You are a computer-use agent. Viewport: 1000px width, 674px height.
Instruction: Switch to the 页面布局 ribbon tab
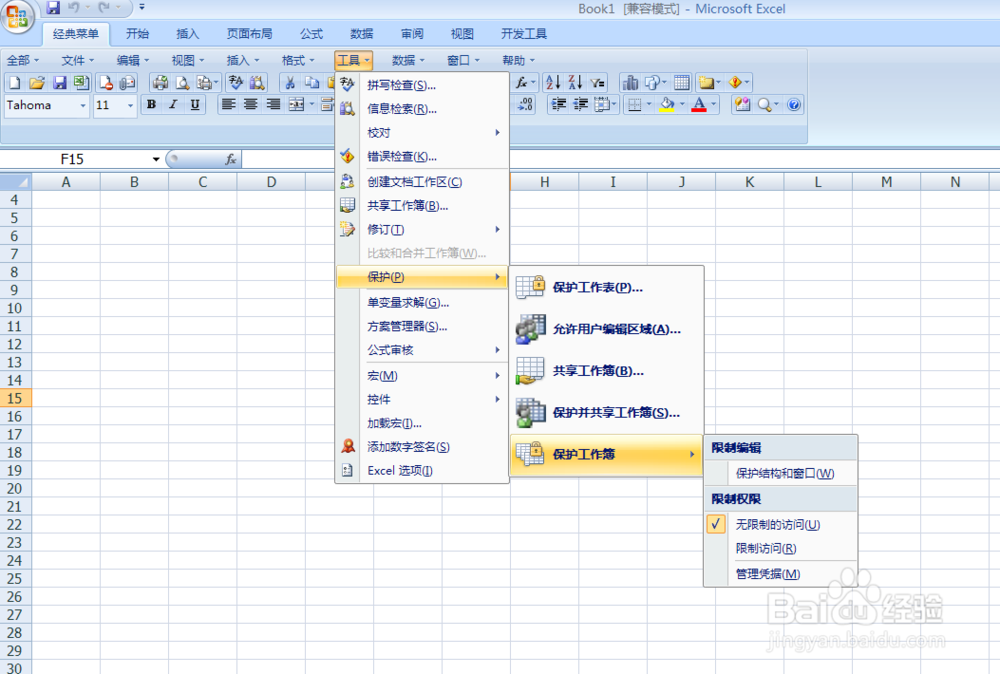click(249, 34)
